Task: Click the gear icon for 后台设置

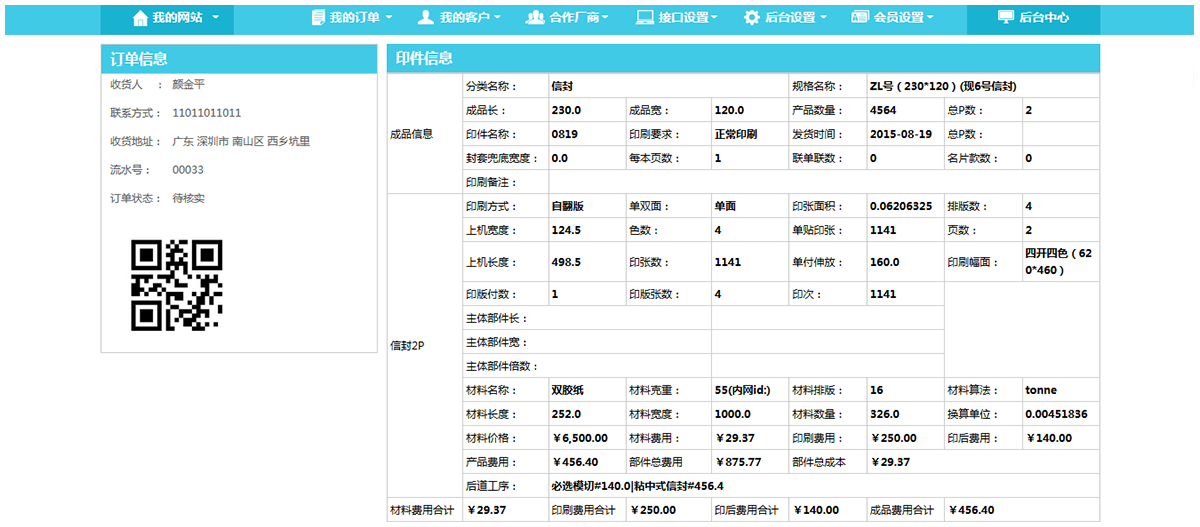Action: (751, 18)
